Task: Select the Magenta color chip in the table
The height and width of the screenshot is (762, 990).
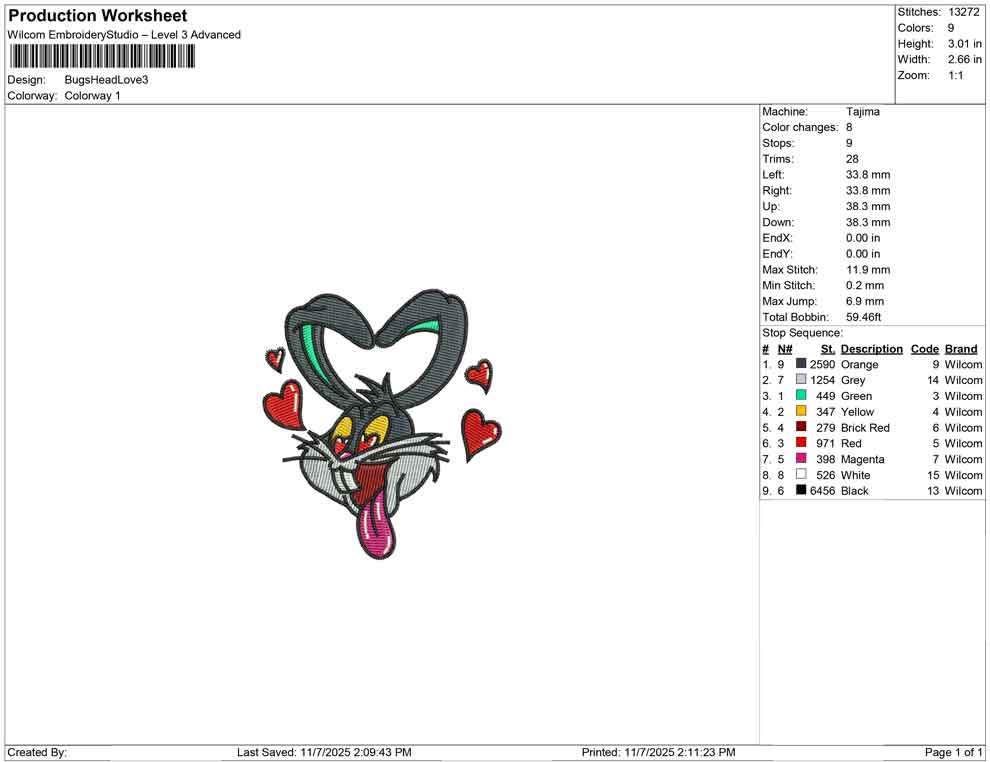Action: [x=799, y=459]
